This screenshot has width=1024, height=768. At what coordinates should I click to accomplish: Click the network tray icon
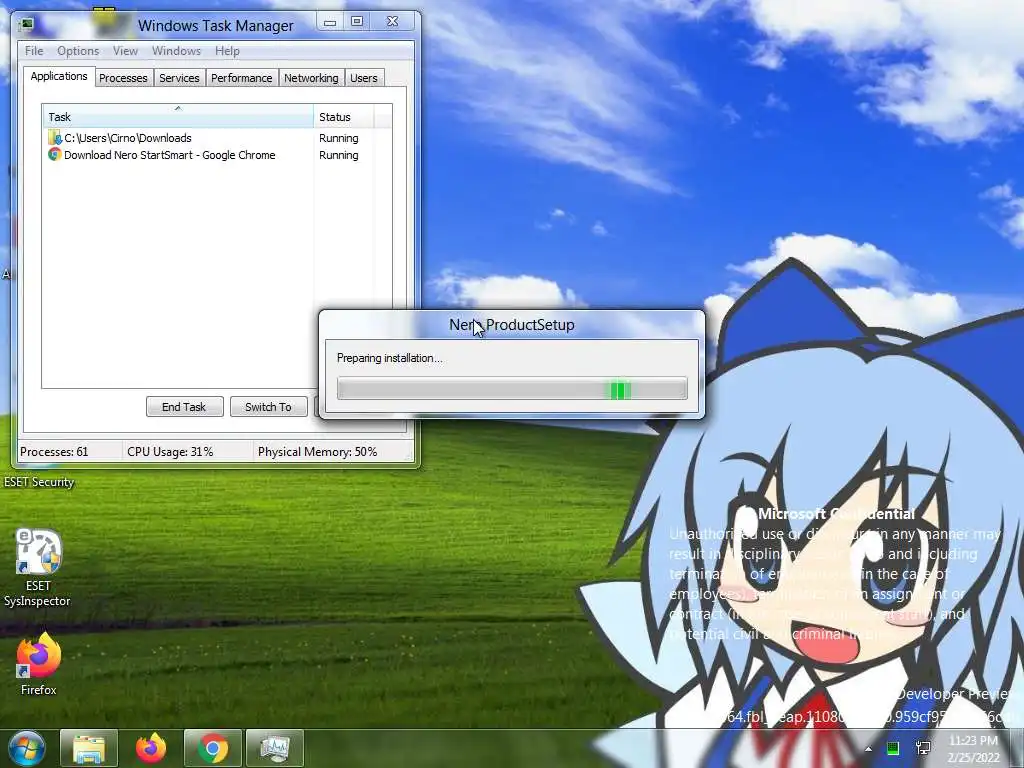[x=923, y=748]
